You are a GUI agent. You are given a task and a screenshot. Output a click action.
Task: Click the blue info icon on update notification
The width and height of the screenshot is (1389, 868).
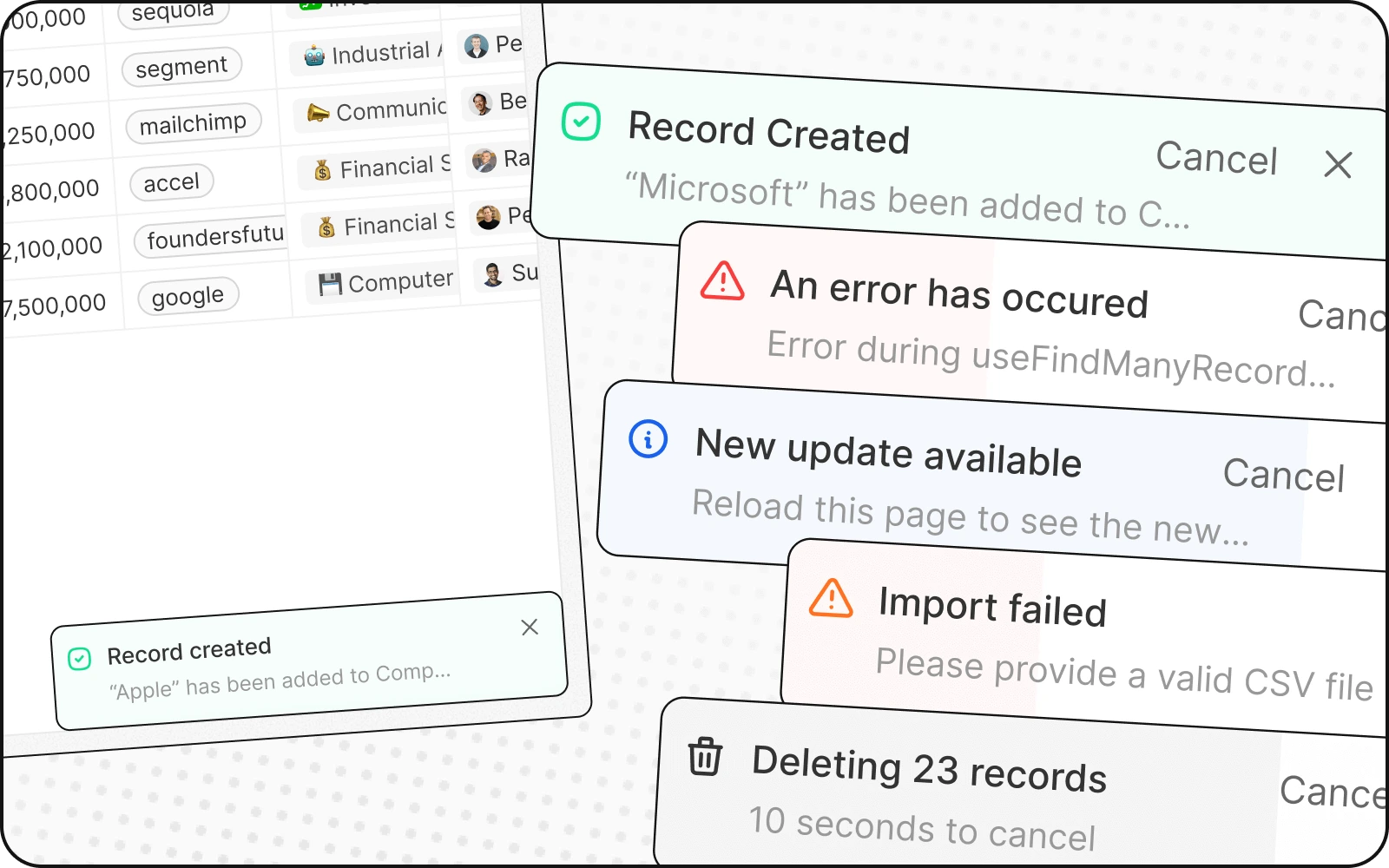click(x=648, y=438)
